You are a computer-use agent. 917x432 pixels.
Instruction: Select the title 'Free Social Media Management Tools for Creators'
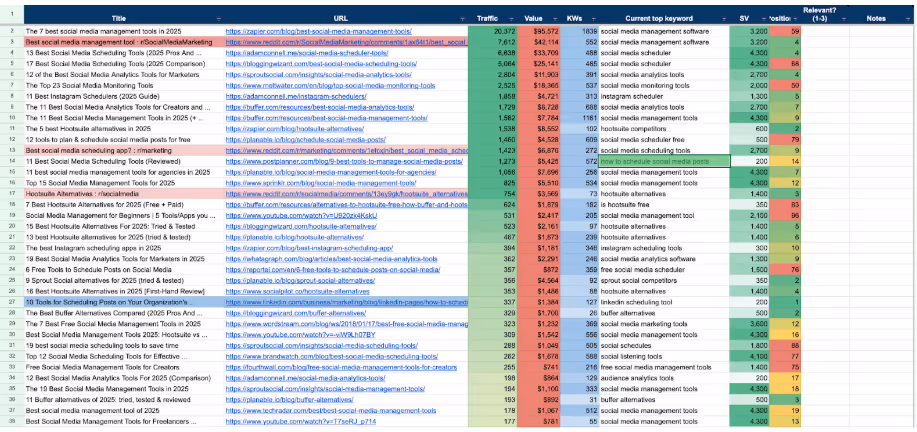pyautogui.click(x=123, y=367)
